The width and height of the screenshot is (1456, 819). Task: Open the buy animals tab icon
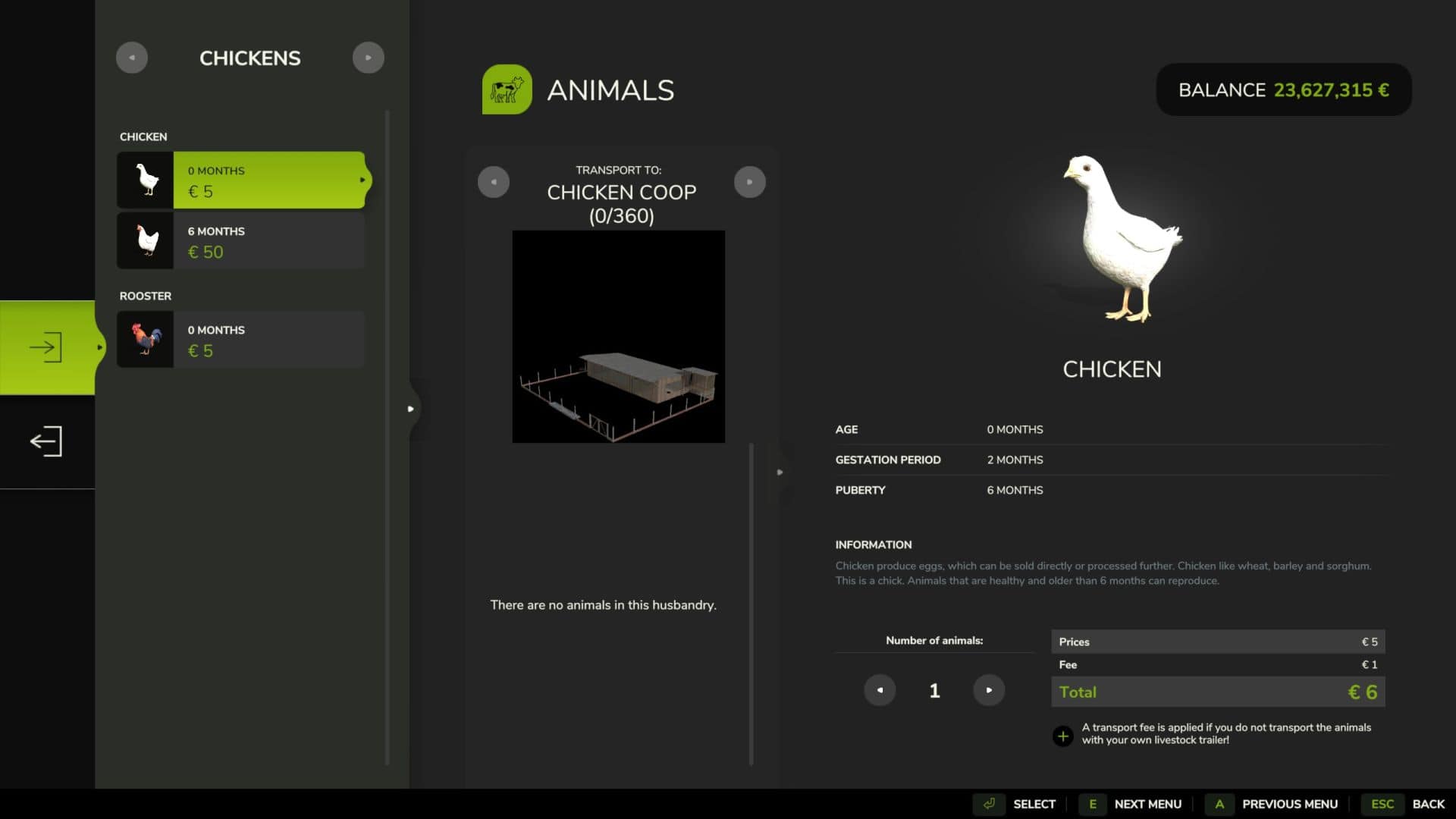pyautogui.click(x=46, y=347)
